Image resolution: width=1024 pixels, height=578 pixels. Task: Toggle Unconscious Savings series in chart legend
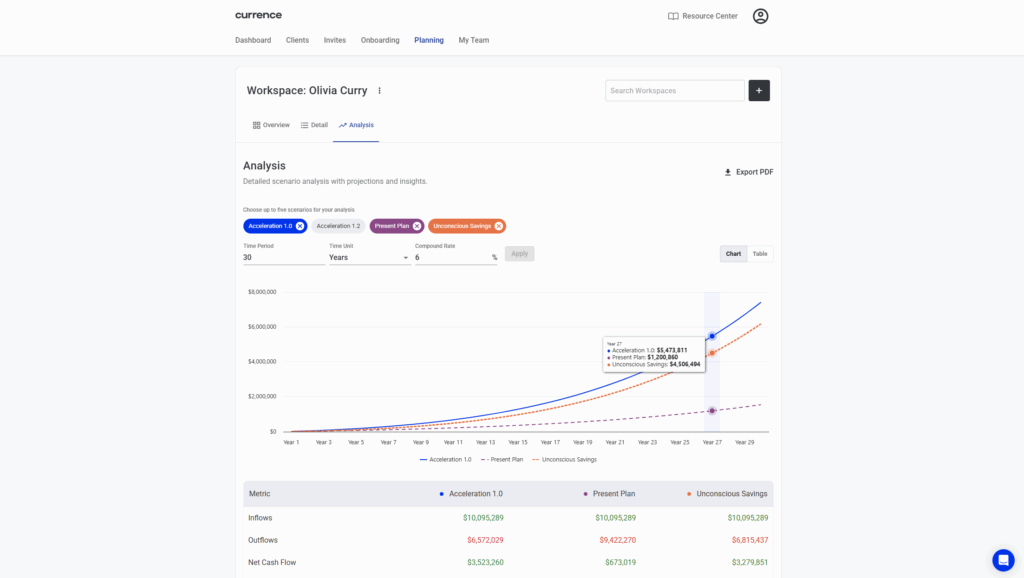pyautogui.click(x=564, y=459)
